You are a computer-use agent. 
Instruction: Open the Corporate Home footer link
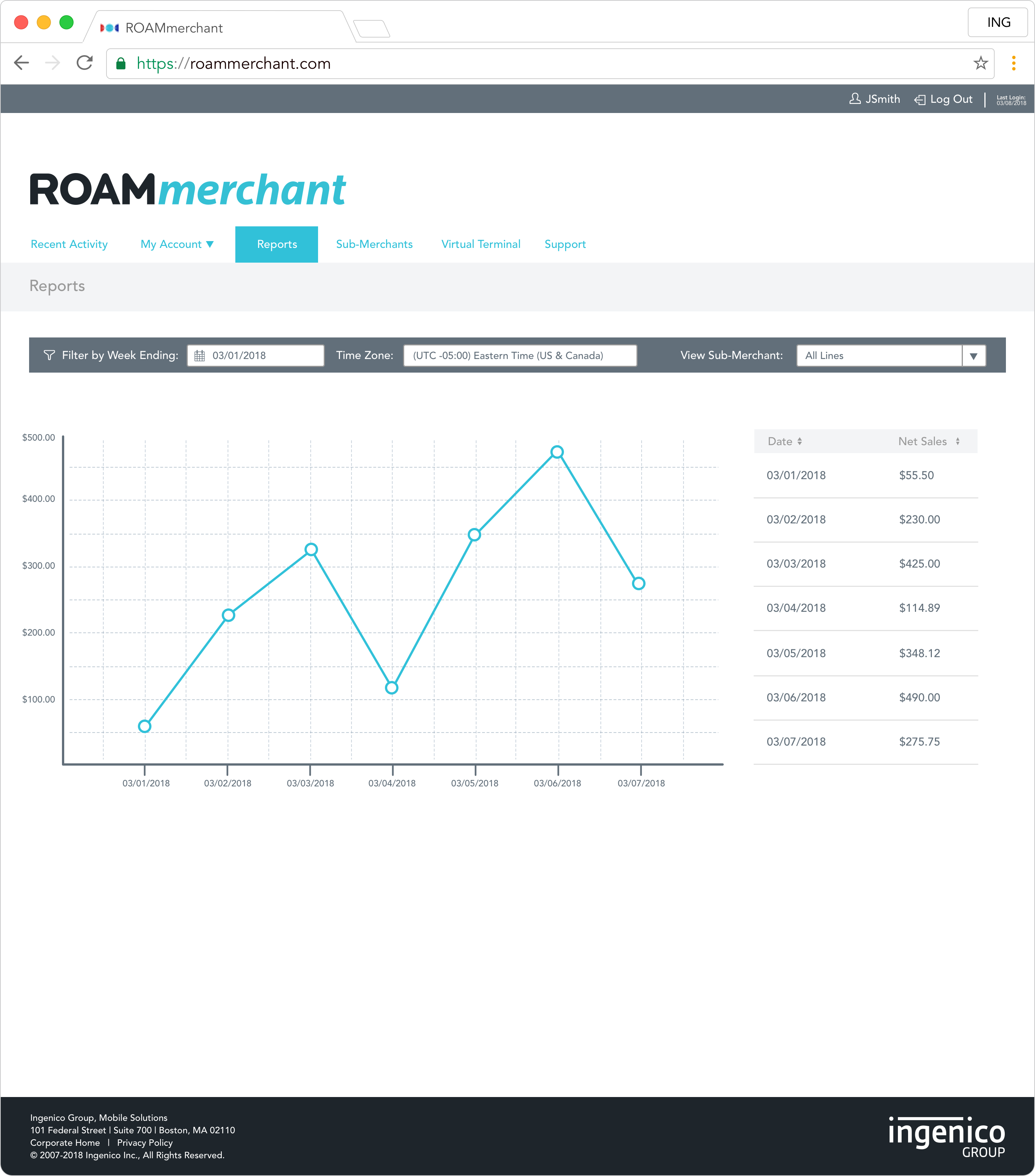tap(65, 1143)
